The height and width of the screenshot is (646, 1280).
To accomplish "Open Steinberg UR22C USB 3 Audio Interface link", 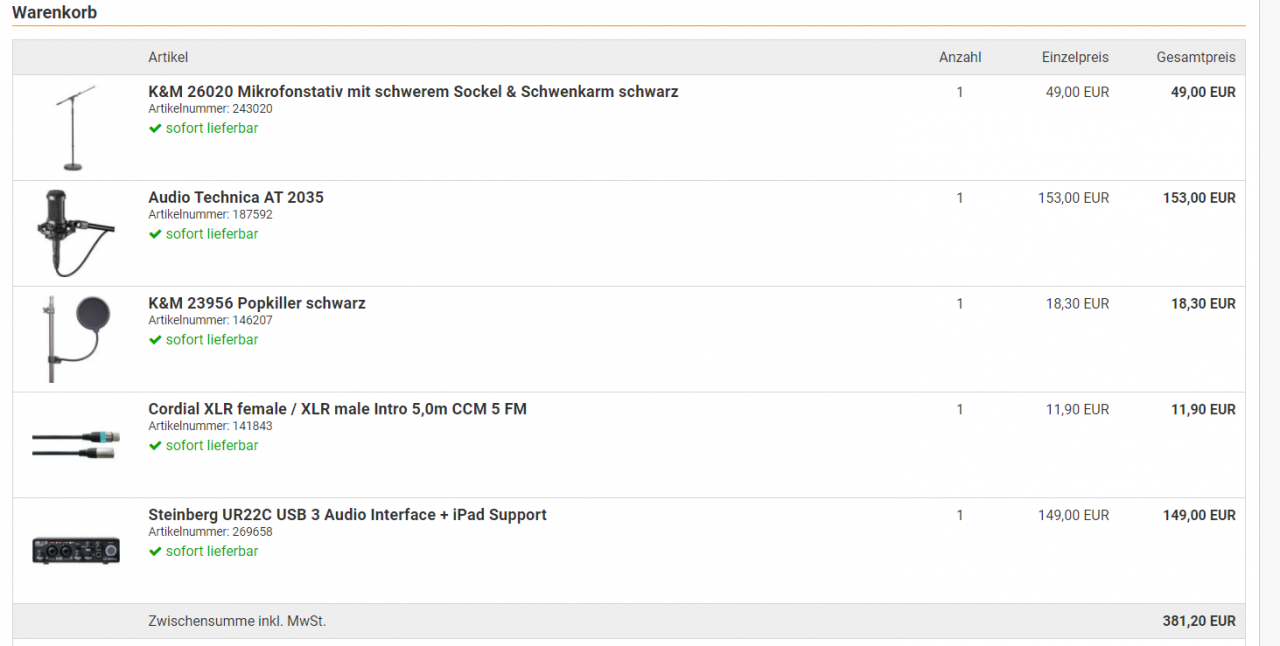I will click(347, 515).
